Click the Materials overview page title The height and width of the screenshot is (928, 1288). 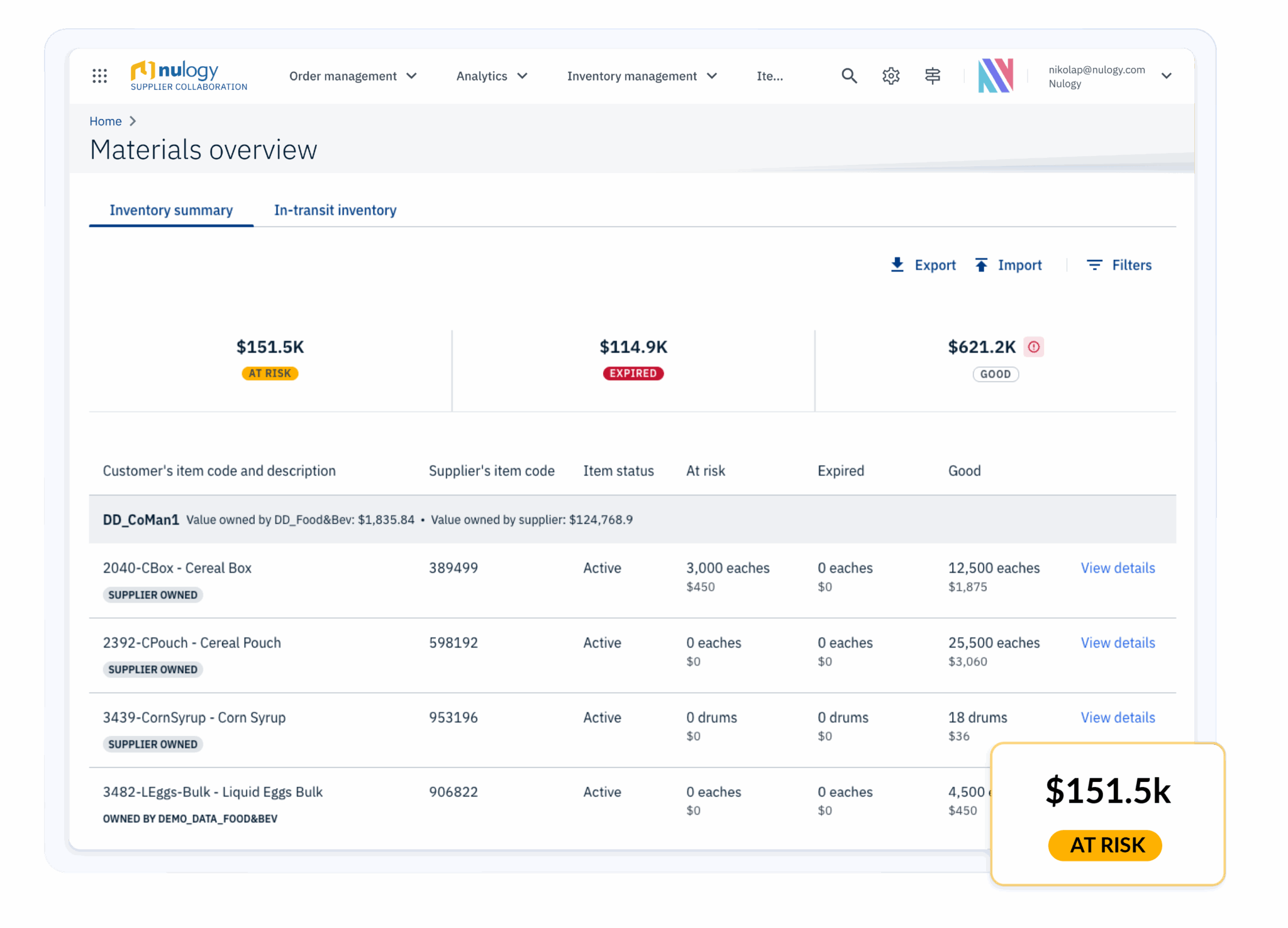203,150
